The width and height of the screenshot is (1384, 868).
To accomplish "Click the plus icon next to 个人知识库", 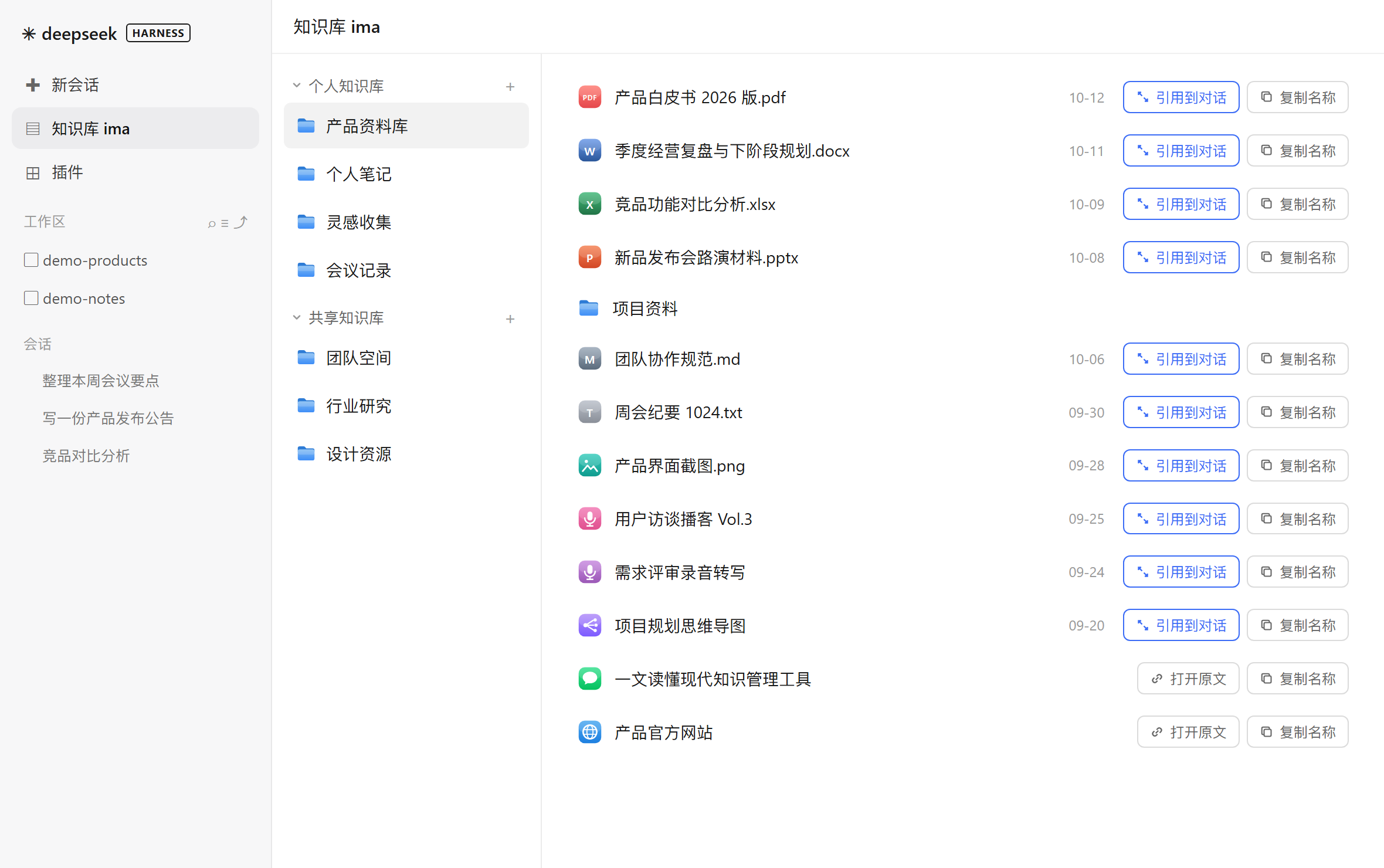I will [x=510, y=87].
